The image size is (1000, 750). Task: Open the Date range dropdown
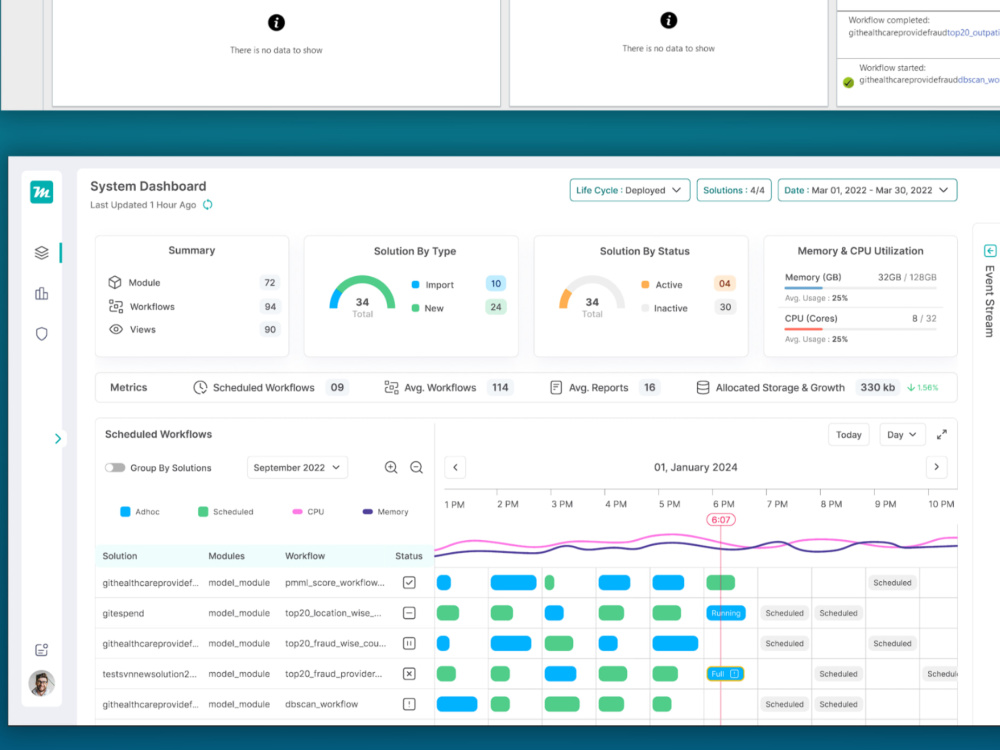click(867, 190)
